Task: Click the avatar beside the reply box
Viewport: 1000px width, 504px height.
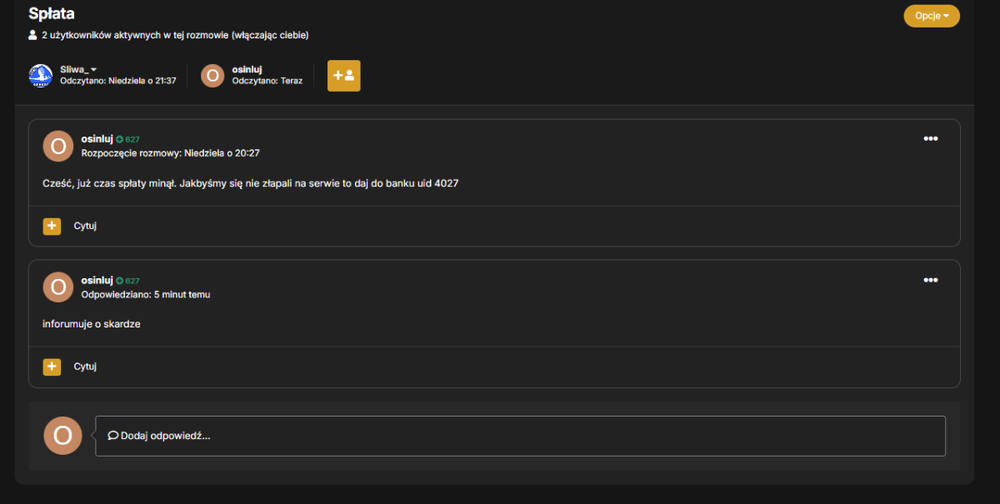Action: 62,436
